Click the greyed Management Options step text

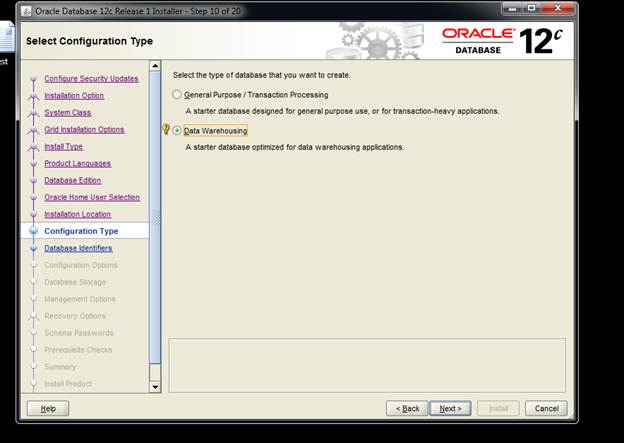[80, 299]
